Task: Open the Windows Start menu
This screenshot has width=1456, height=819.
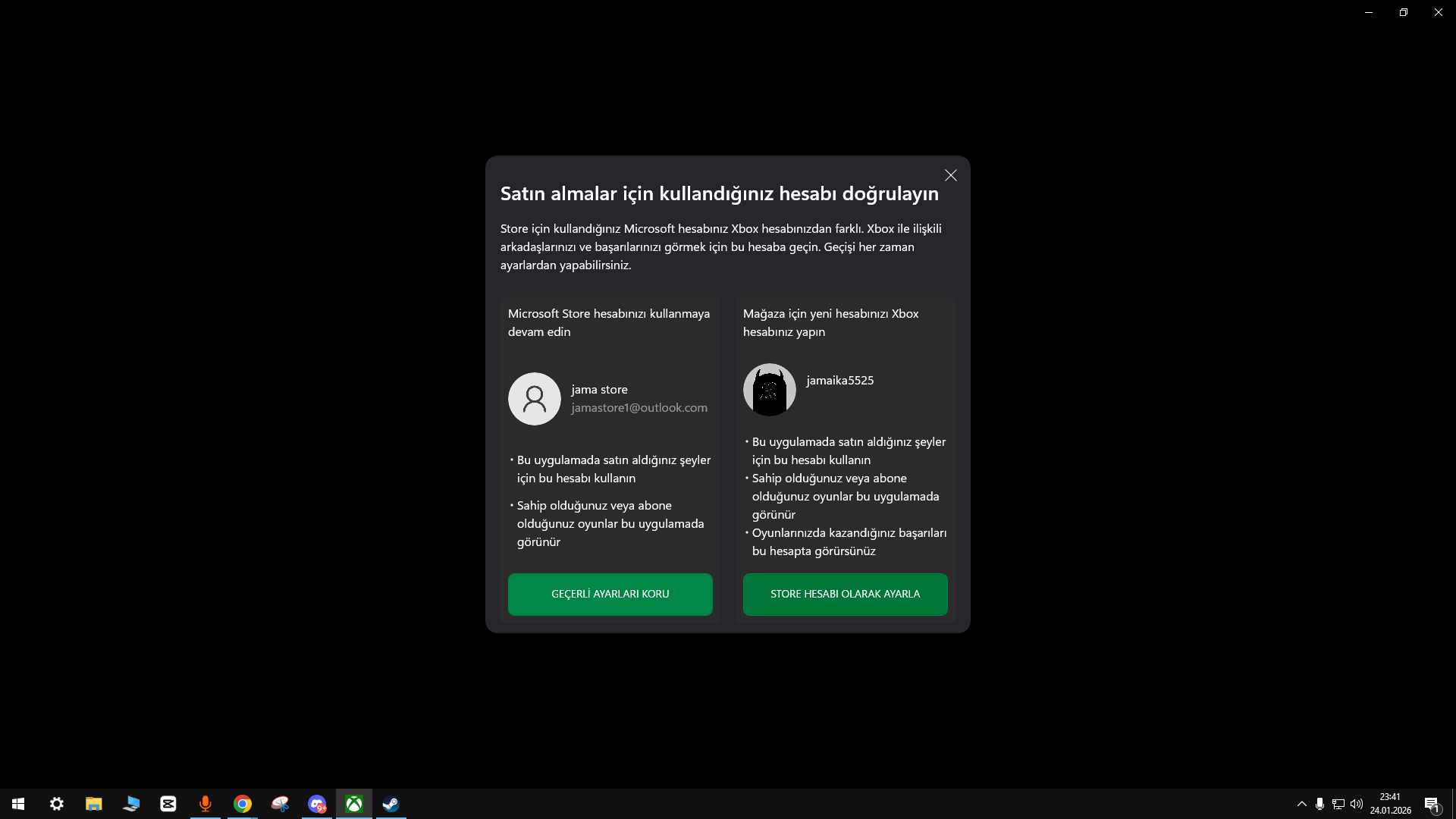Action: [x=18, y=804]
